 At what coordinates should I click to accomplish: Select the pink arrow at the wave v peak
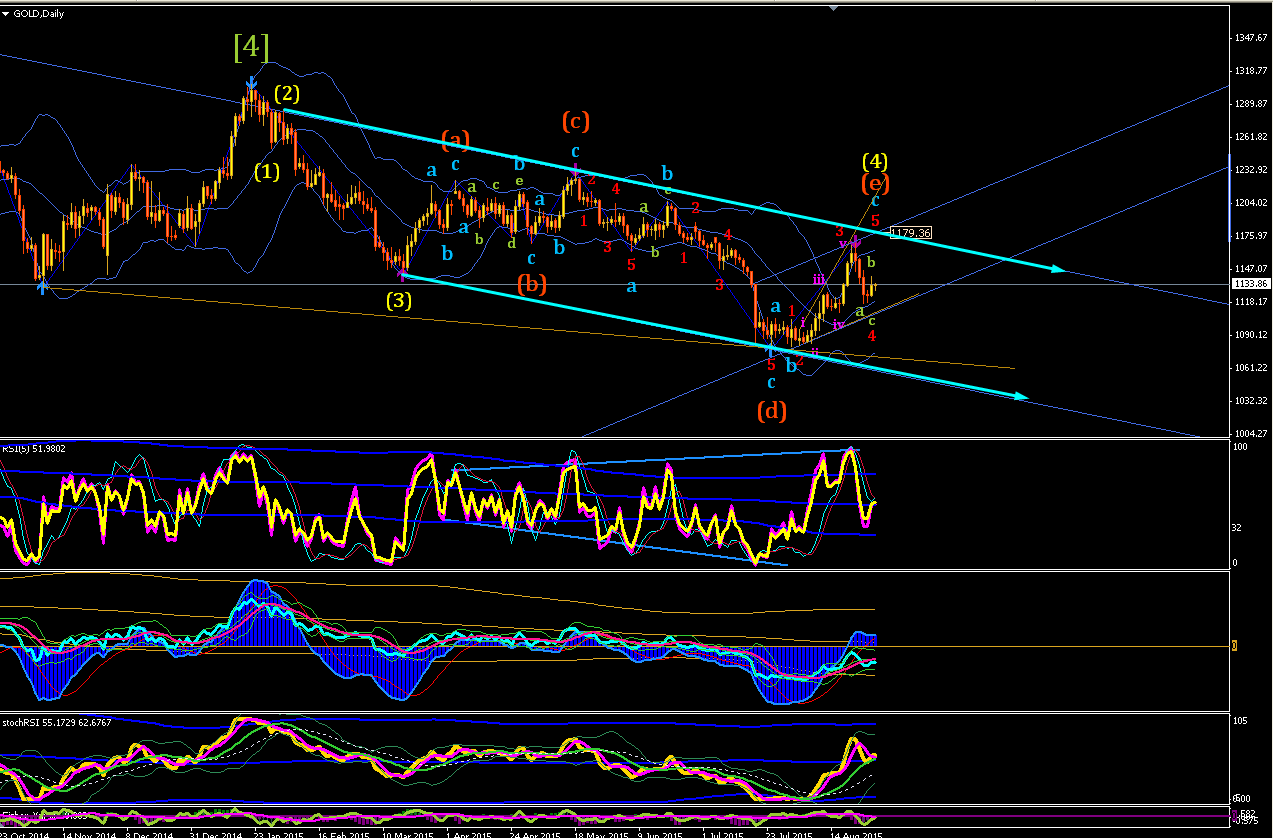click(856, 240)
